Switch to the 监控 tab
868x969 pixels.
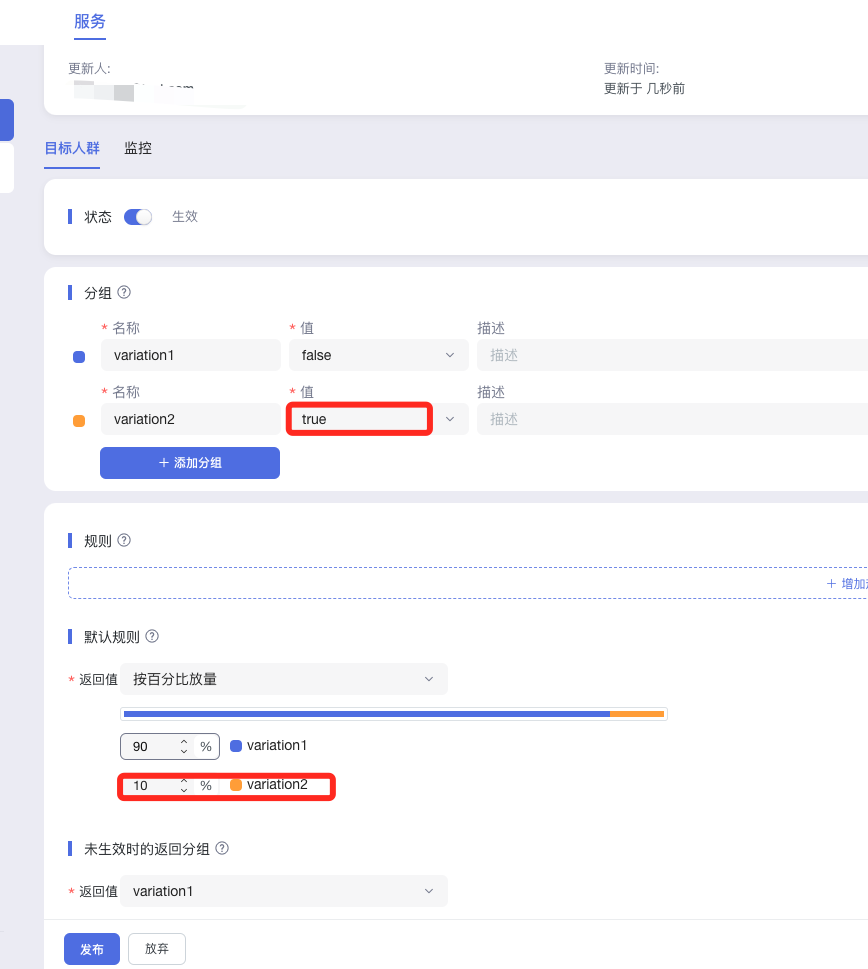[138, 148]
